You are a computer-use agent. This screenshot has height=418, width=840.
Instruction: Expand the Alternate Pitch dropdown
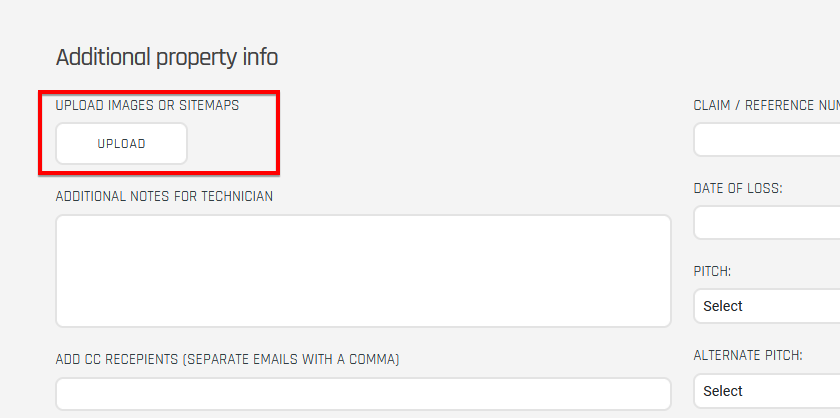click(767, 391)
